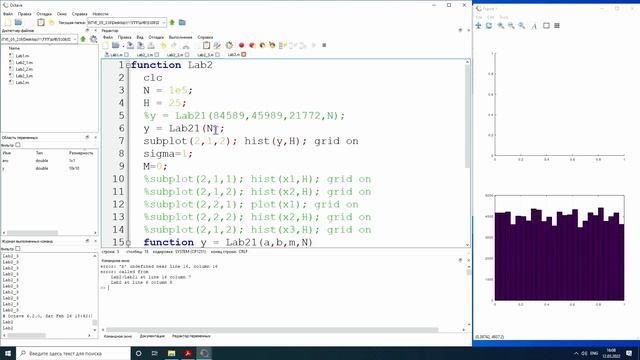Click Print icon in editor toolbar
The image size is (640, 360).
pos(151,45)
